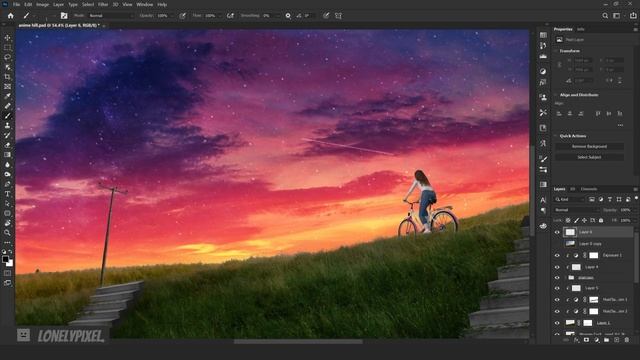Hide the staircases group eye icon

557,278
